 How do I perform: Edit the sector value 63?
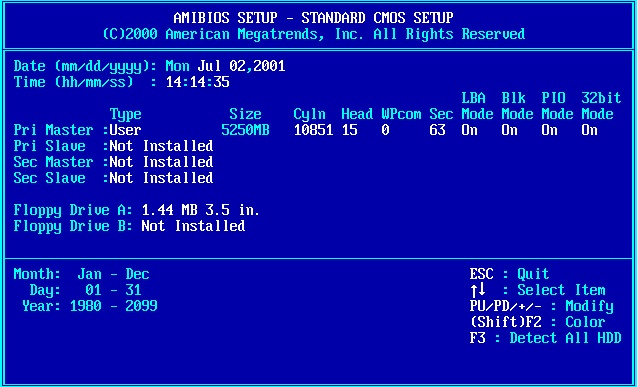[x=437, y=130]
